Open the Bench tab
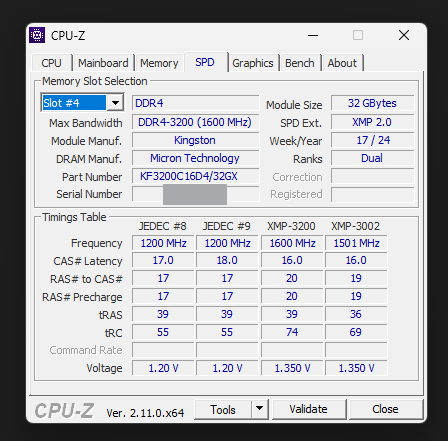The image size is (448, 441). click(x=300, y=63)
